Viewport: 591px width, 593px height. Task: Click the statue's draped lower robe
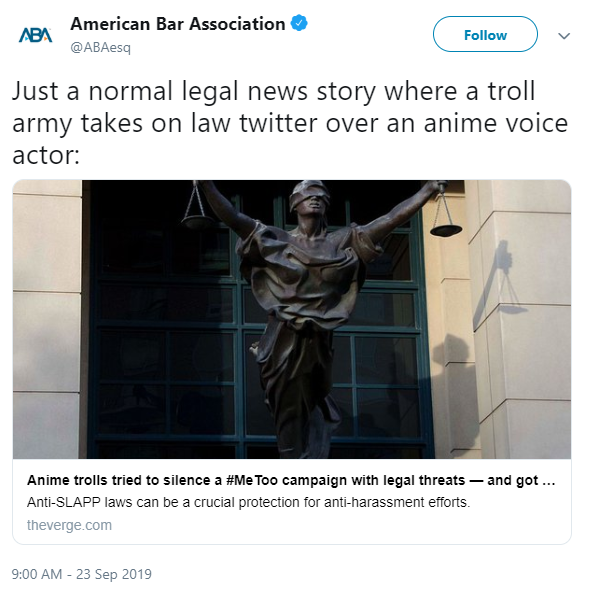[299, 386]
